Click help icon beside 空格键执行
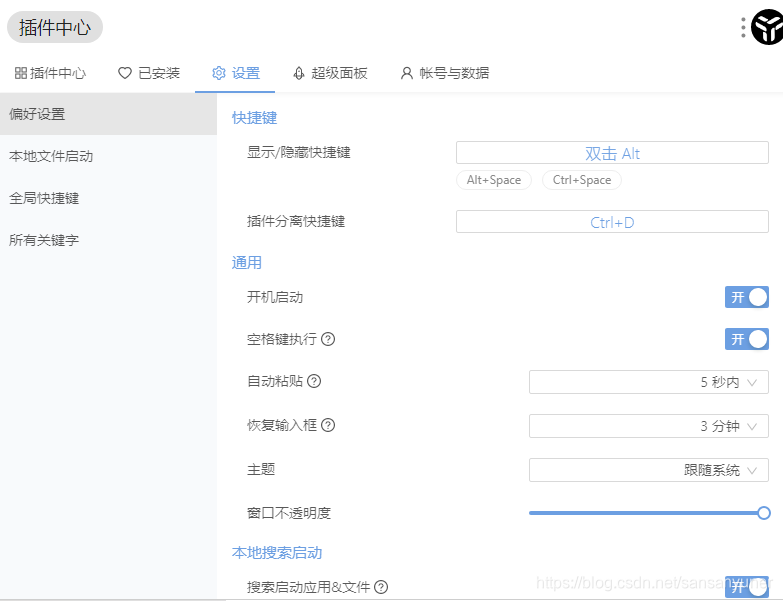The width and height of the screenshot is (783, 601). 328,339
